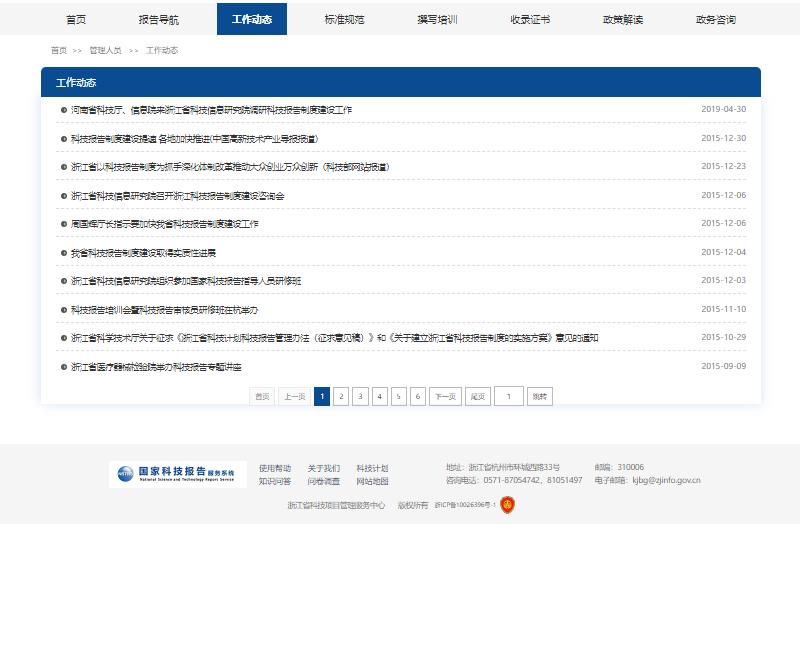Go to page 2 of results
Screen dimensions: 800x650
tap(341, 396)
